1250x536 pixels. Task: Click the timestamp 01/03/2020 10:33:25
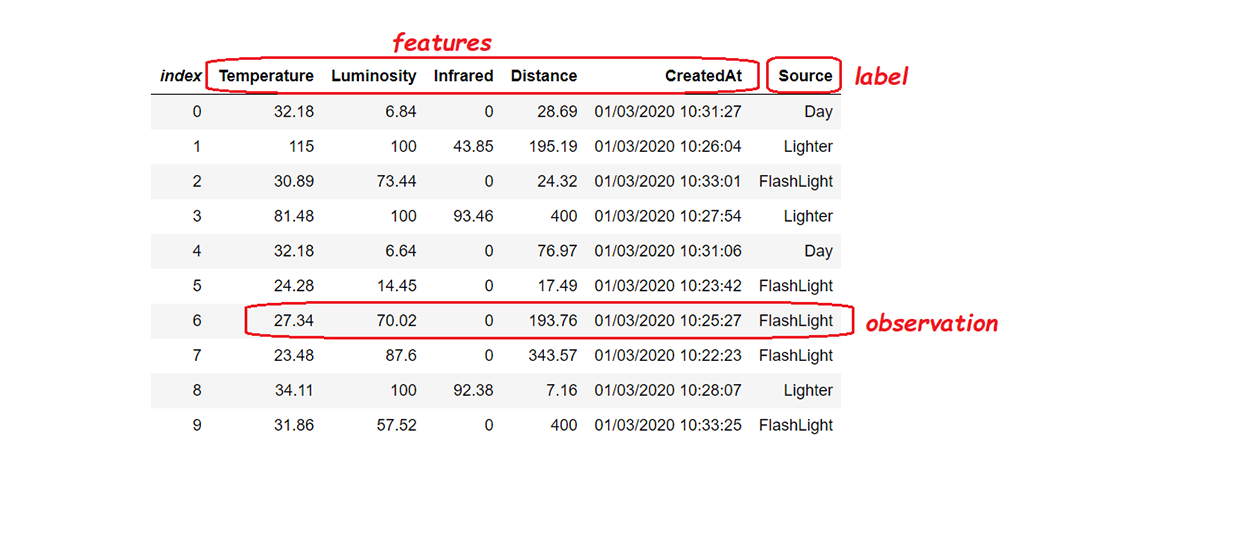click(667, 425)
